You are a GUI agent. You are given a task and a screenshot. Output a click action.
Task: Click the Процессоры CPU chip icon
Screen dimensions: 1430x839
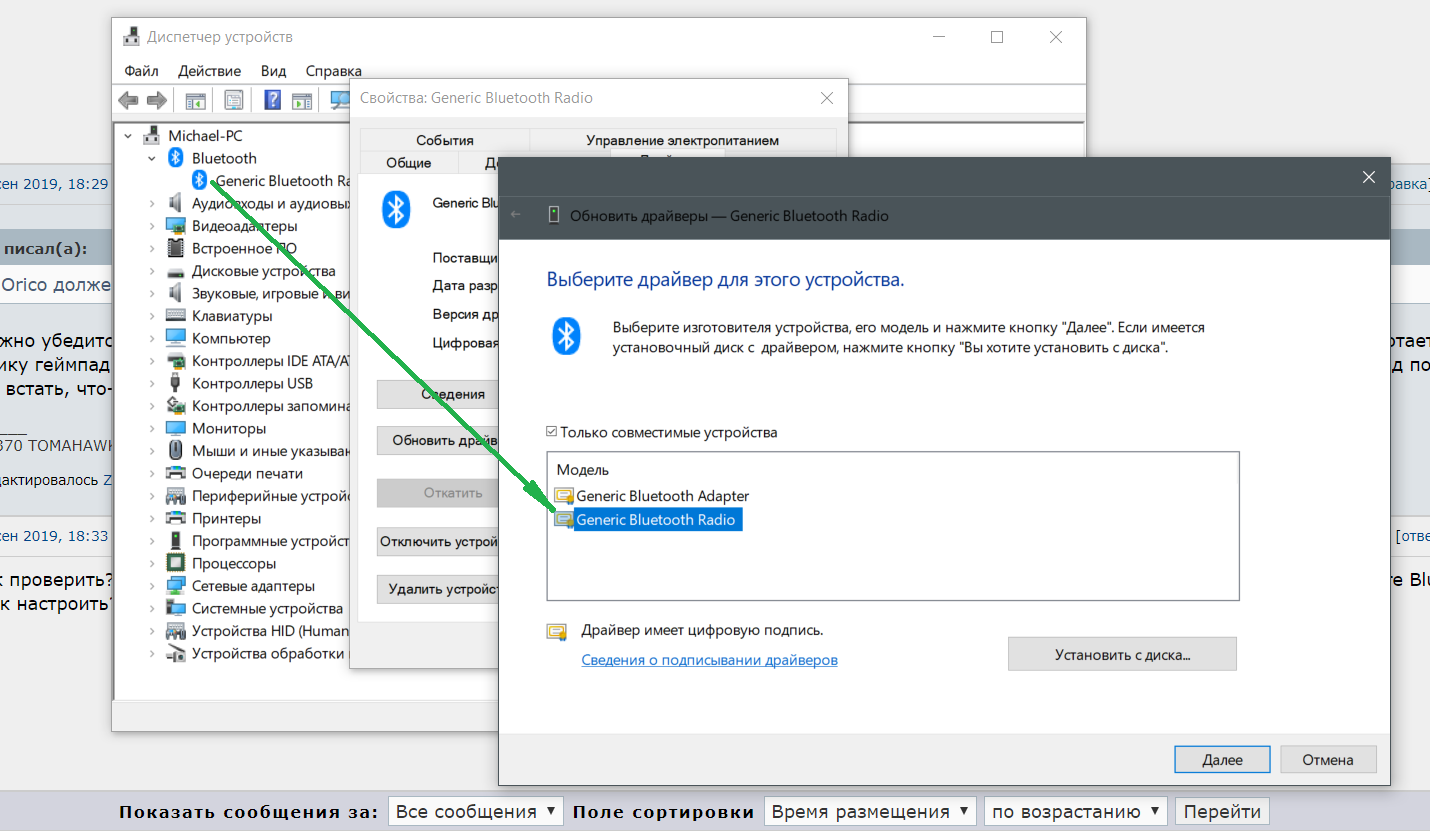coord(176,563)
